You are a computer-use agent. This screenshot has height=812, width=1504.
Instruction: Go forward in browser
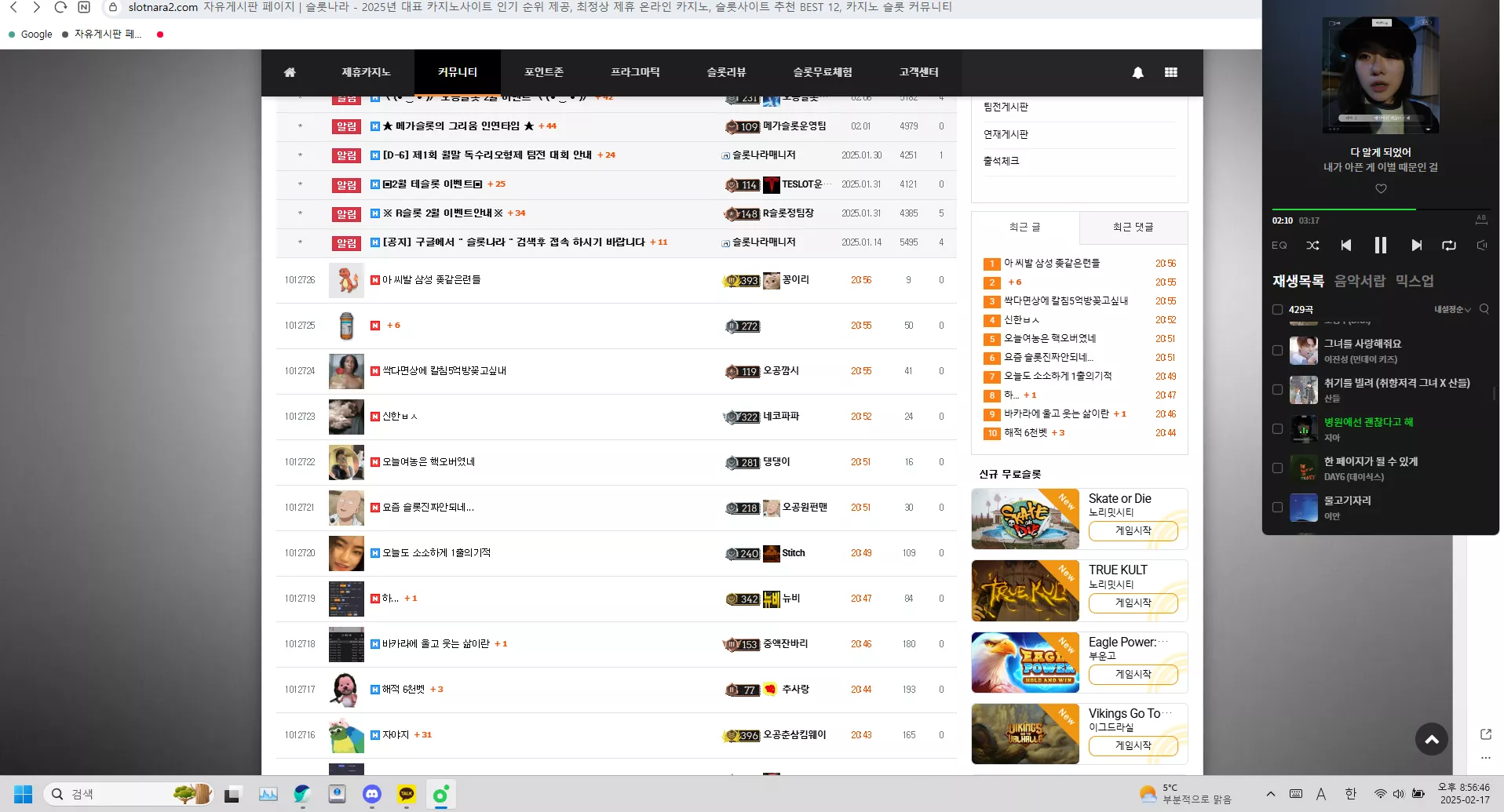(x=36, y=7)
